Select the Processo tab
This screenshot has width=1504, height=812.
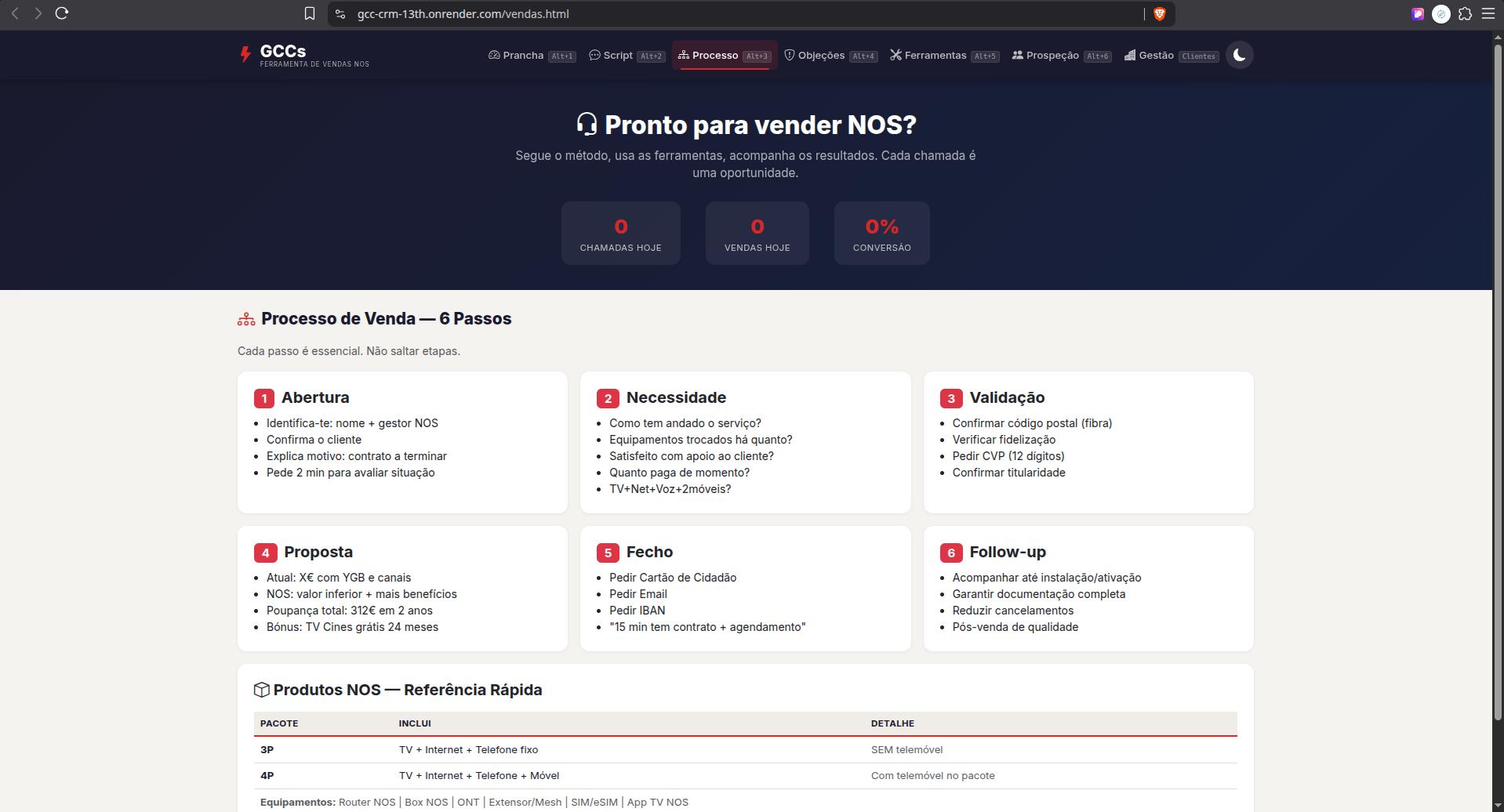click(725, 55)
